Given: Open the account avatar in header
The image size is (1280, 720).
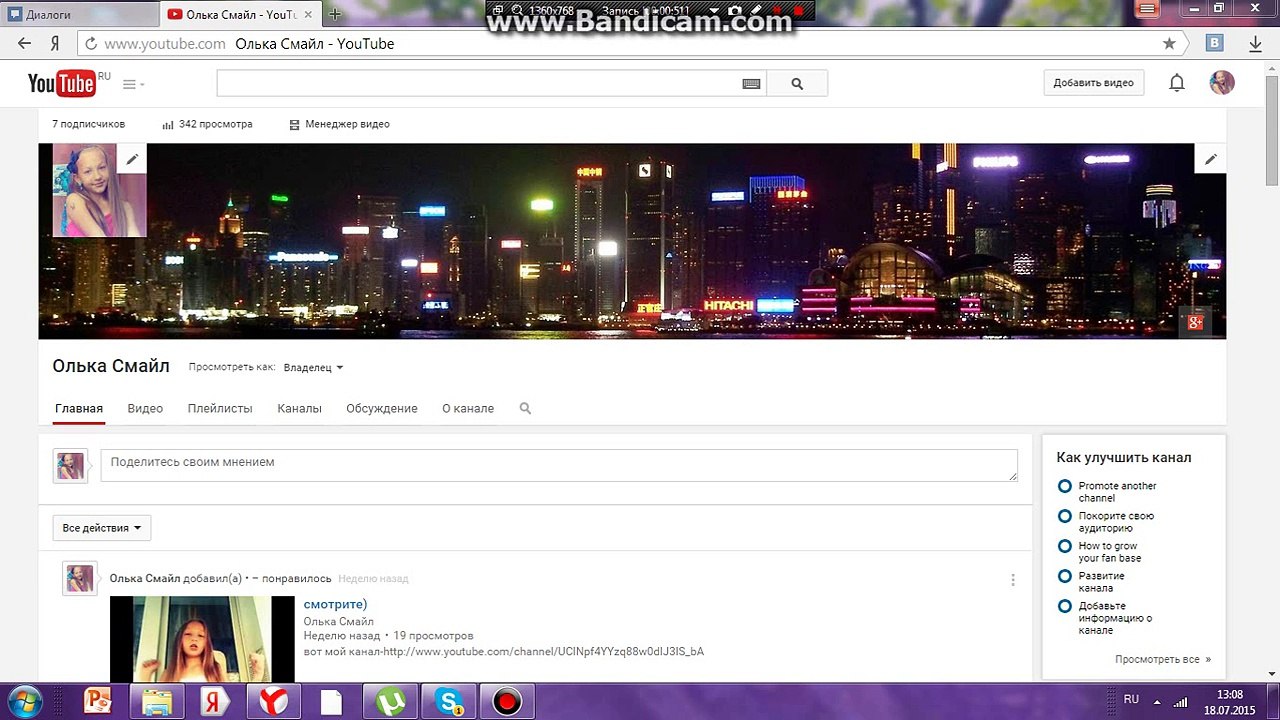Looking at the screenshot, I should 1222,83.
